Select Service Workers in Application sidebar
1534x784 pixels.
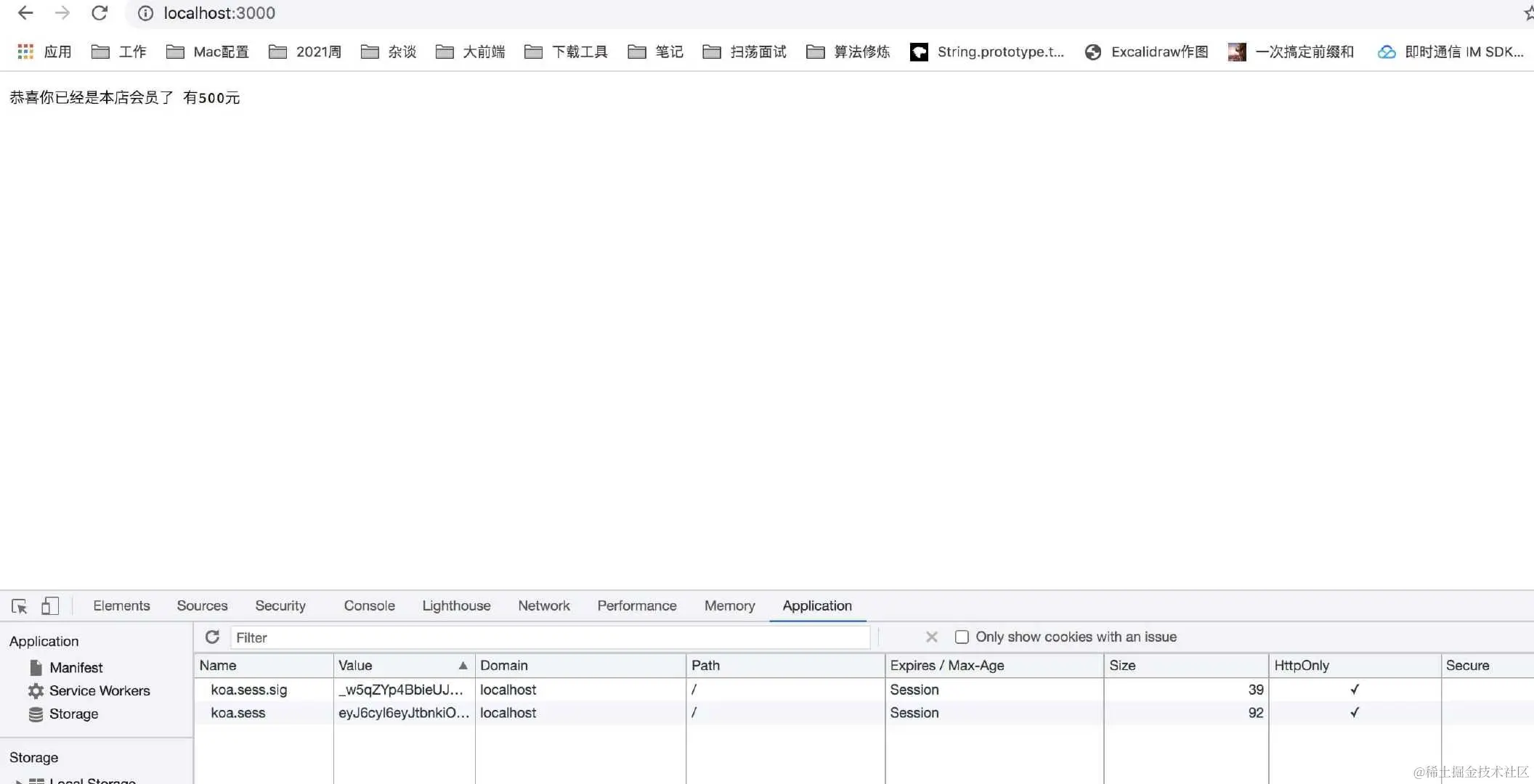99,691
